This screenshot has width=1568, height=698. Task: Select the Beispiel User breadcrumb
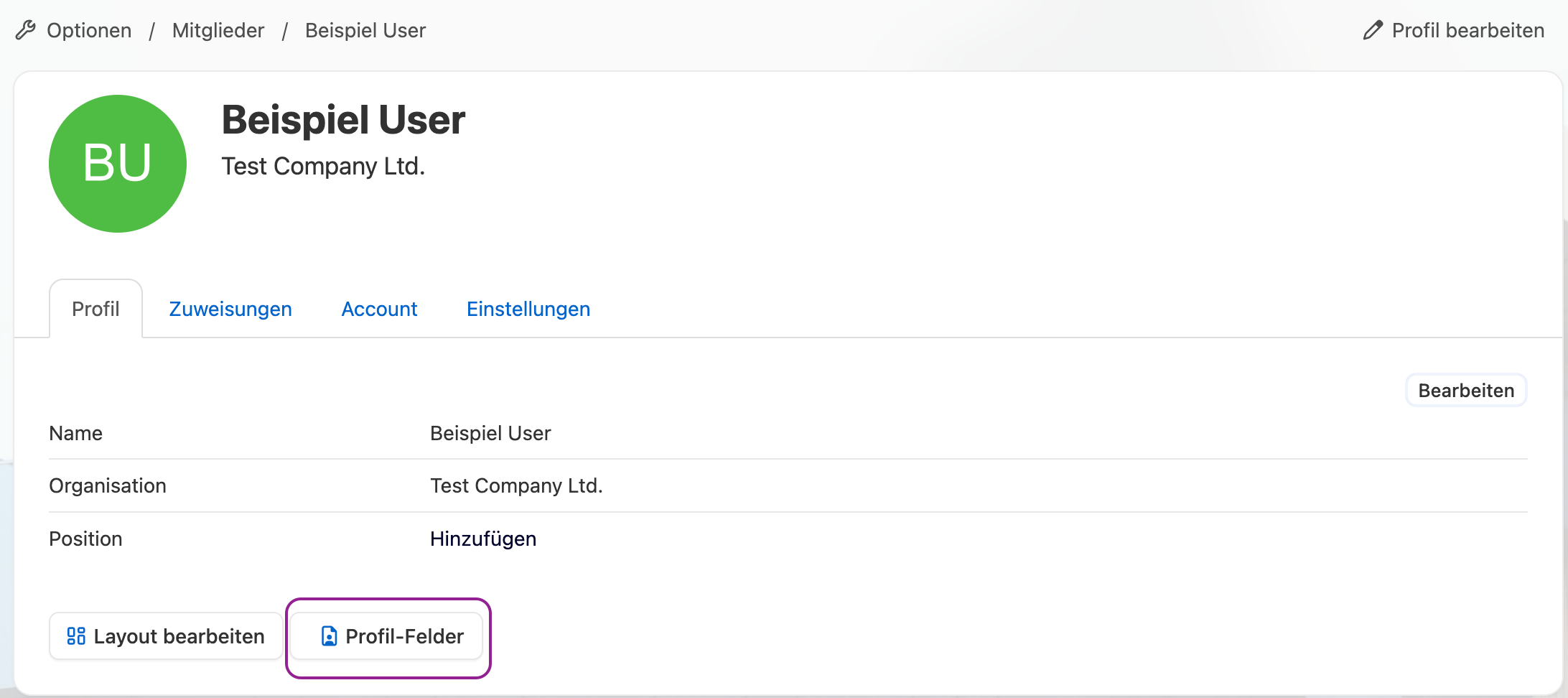point(365,30)
